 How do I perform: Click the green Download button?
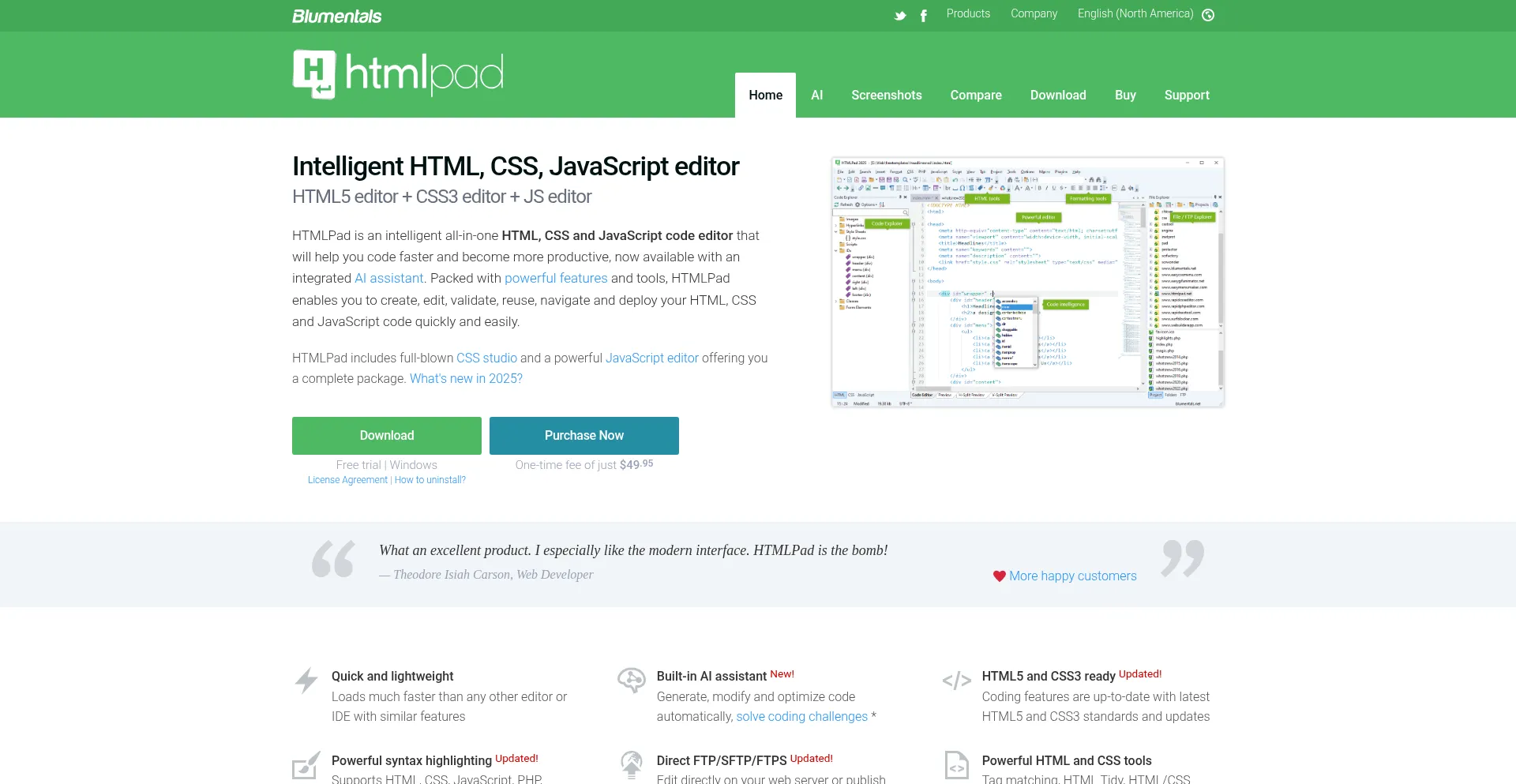[387, 436]
